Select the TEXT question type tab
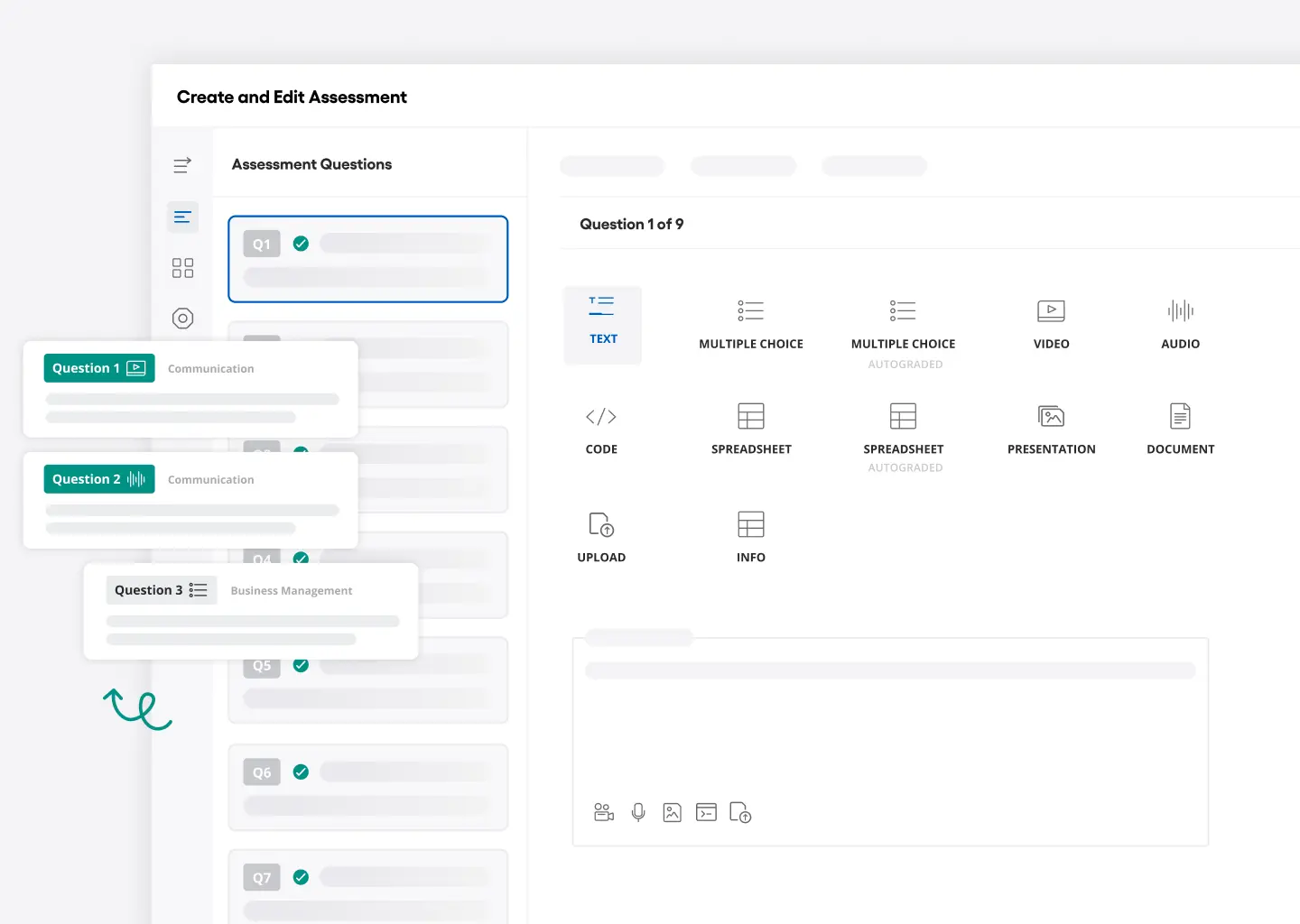Screen dimensions: 1300x924 pyautogui.click(x=602, y=325)
